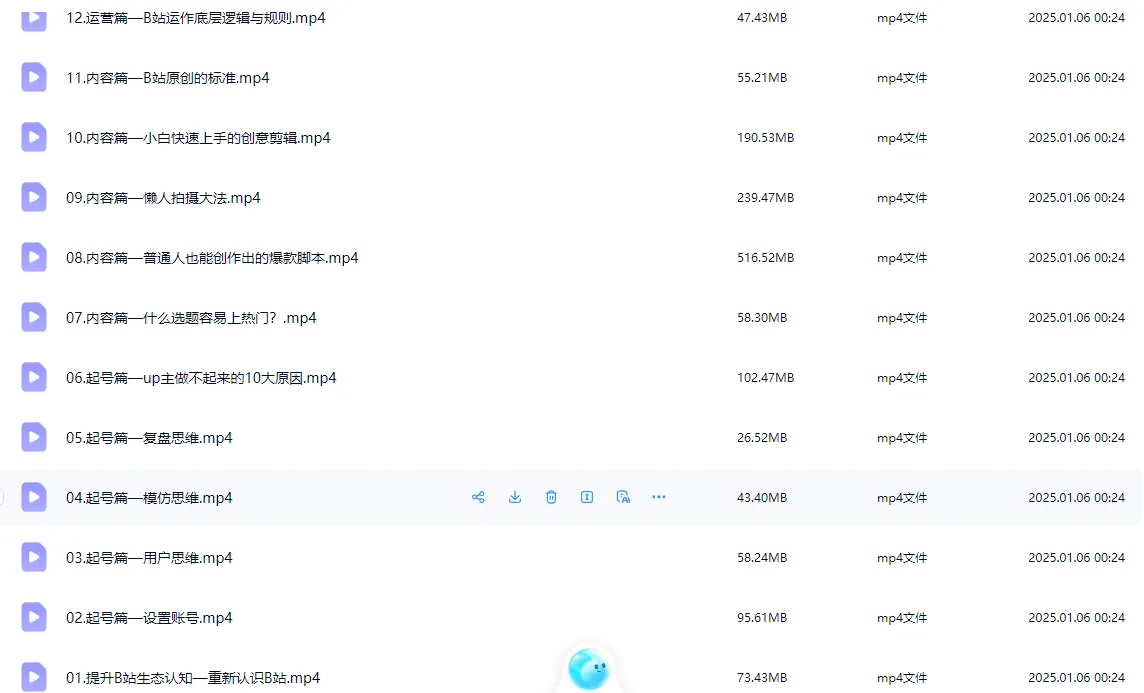Open more actions menu on hovered row
The height and width of the screenshot is (693, 1144).
(x=658, y=497)
